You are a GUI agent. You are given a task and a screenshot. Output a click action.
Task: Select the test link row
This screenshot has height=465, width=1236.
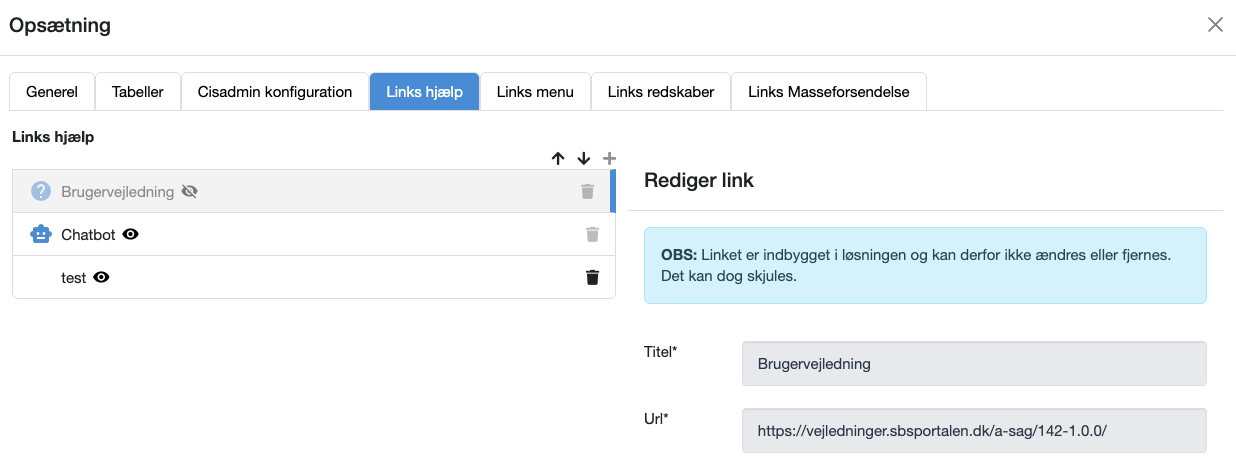(300, 277)
